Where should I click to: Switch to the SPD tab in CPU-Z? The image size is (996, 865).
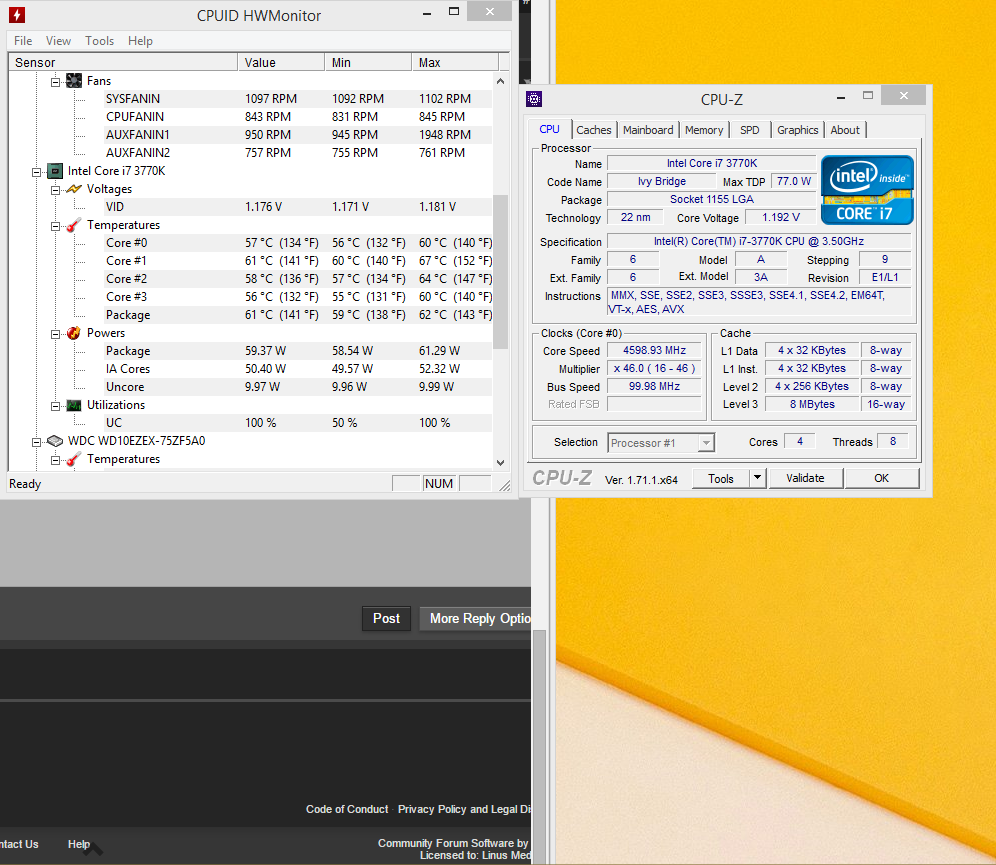(750, 130)
